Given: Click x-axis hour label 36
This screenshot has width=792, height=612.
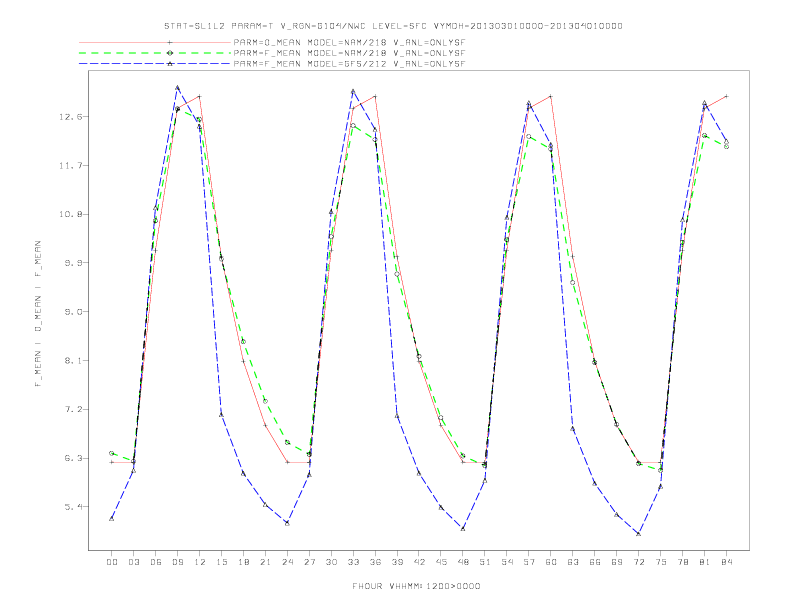Looking at the screenshot, I should (375, 562).
